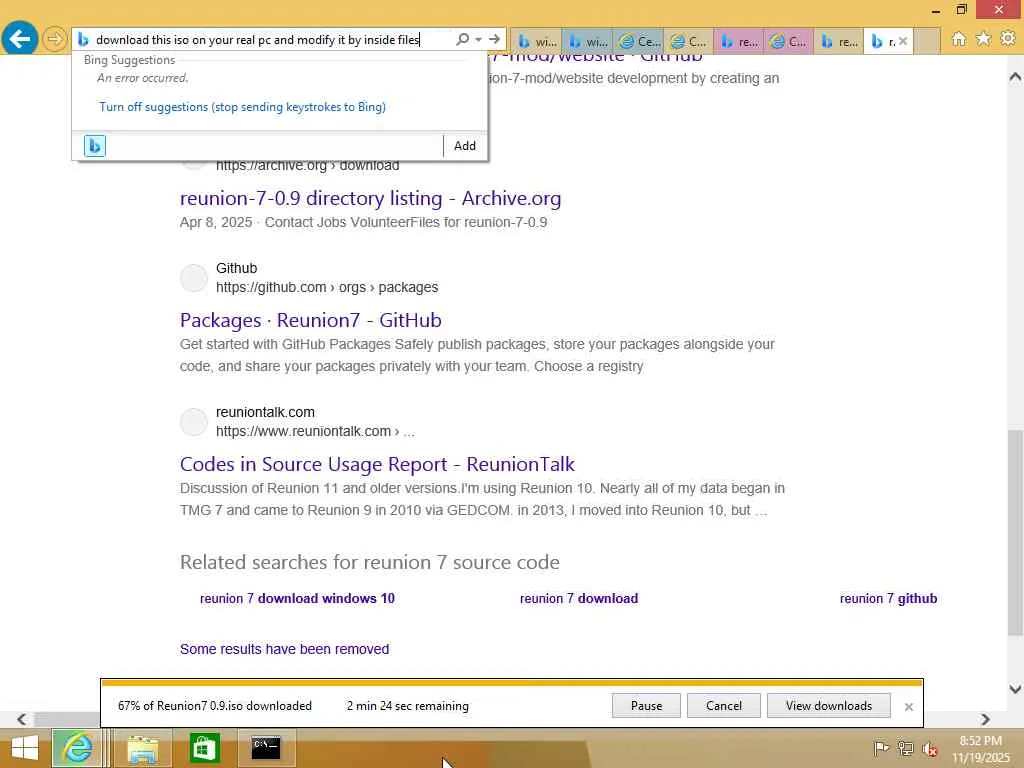Open the Tools gear icon
The height and width of the screenshot is (768, 1024).
point(1008,39)
